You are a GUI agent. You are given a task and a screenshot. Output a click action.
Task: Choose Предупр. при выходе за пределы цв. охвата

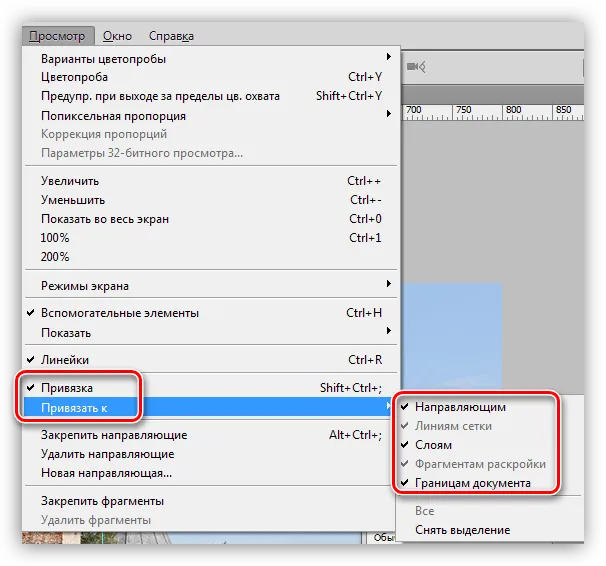[211, 96]
